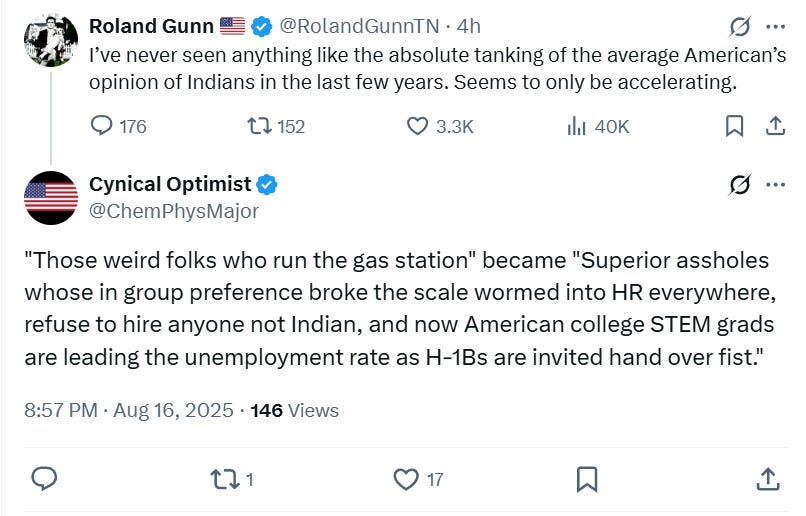
Task: Open Roland Gunn's profile picture
Action: 51,40
